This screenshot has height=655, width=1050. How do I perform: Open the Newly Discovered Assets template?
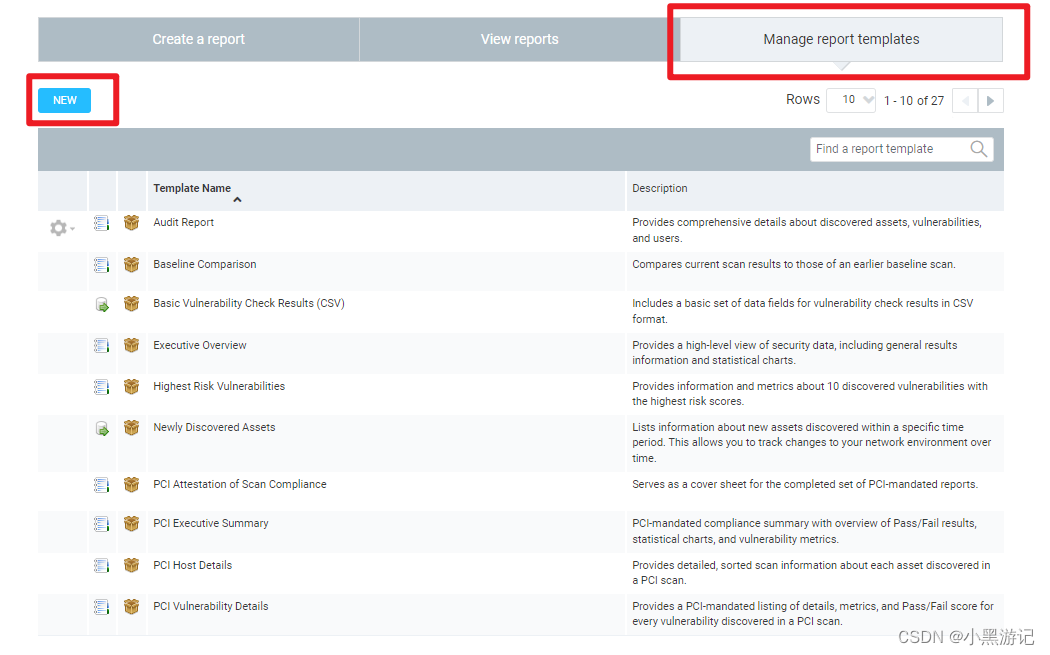[x=214, y=427]
